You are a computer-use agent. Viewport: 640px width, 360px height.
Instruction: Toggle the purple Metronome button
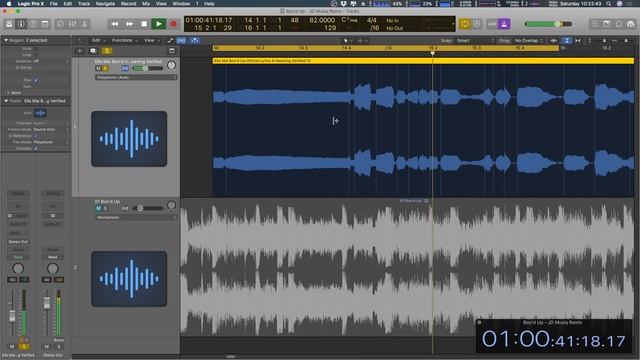504,24
